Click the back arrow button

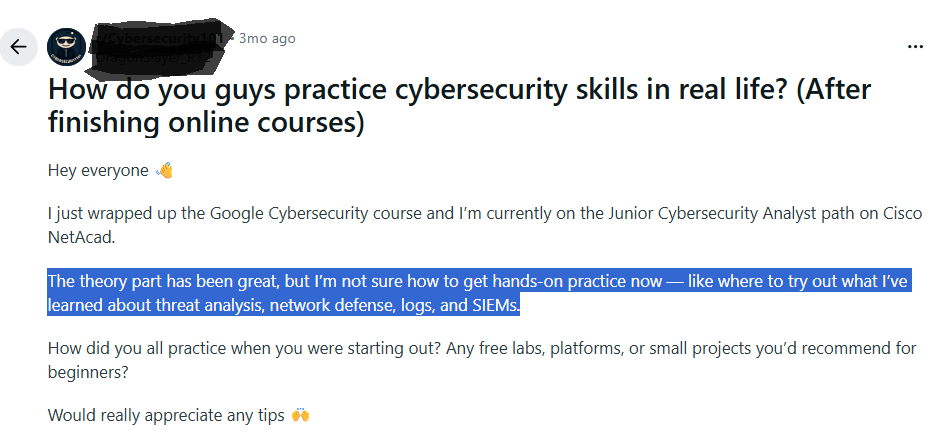(x=18, y=47)
